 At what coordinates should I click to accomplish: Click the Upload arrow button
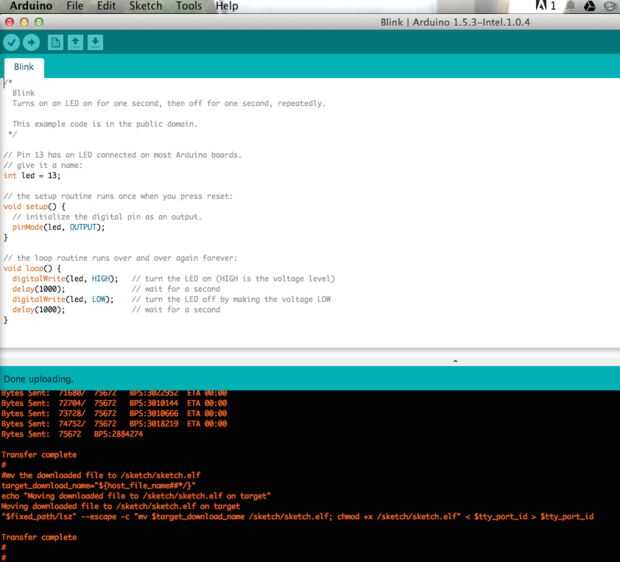click(31, 42)
